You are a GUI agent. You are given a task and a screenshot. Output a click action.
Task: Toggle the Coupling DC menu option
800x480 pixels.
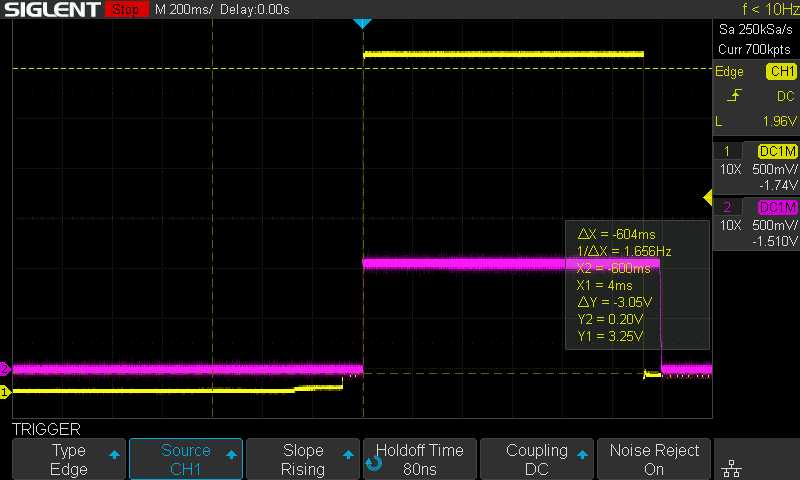536,459
